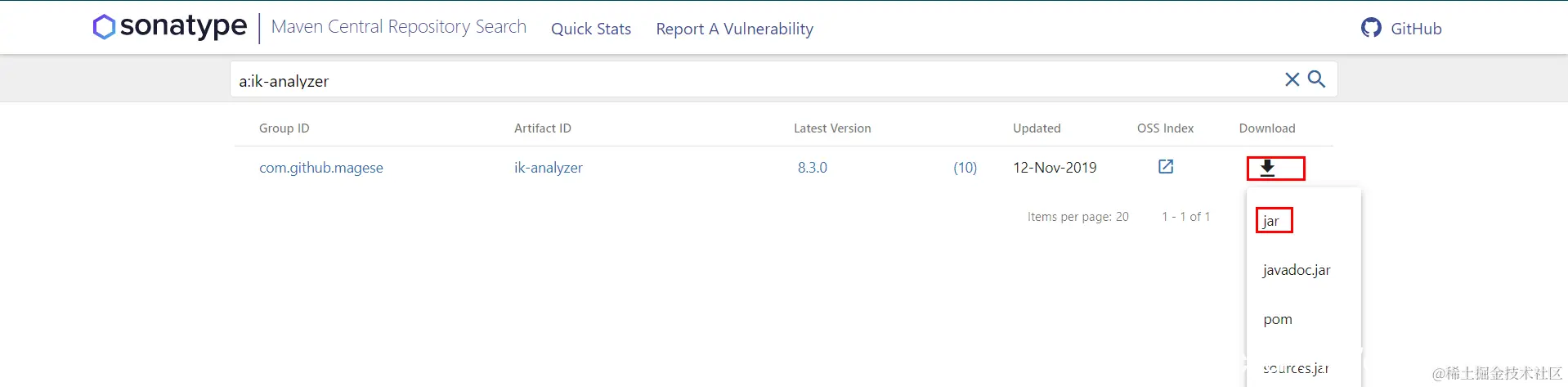Screen dimensions: 1568x387
Task: Run search with the magnifying glass icon
Action: click(x=1316, y=79)
